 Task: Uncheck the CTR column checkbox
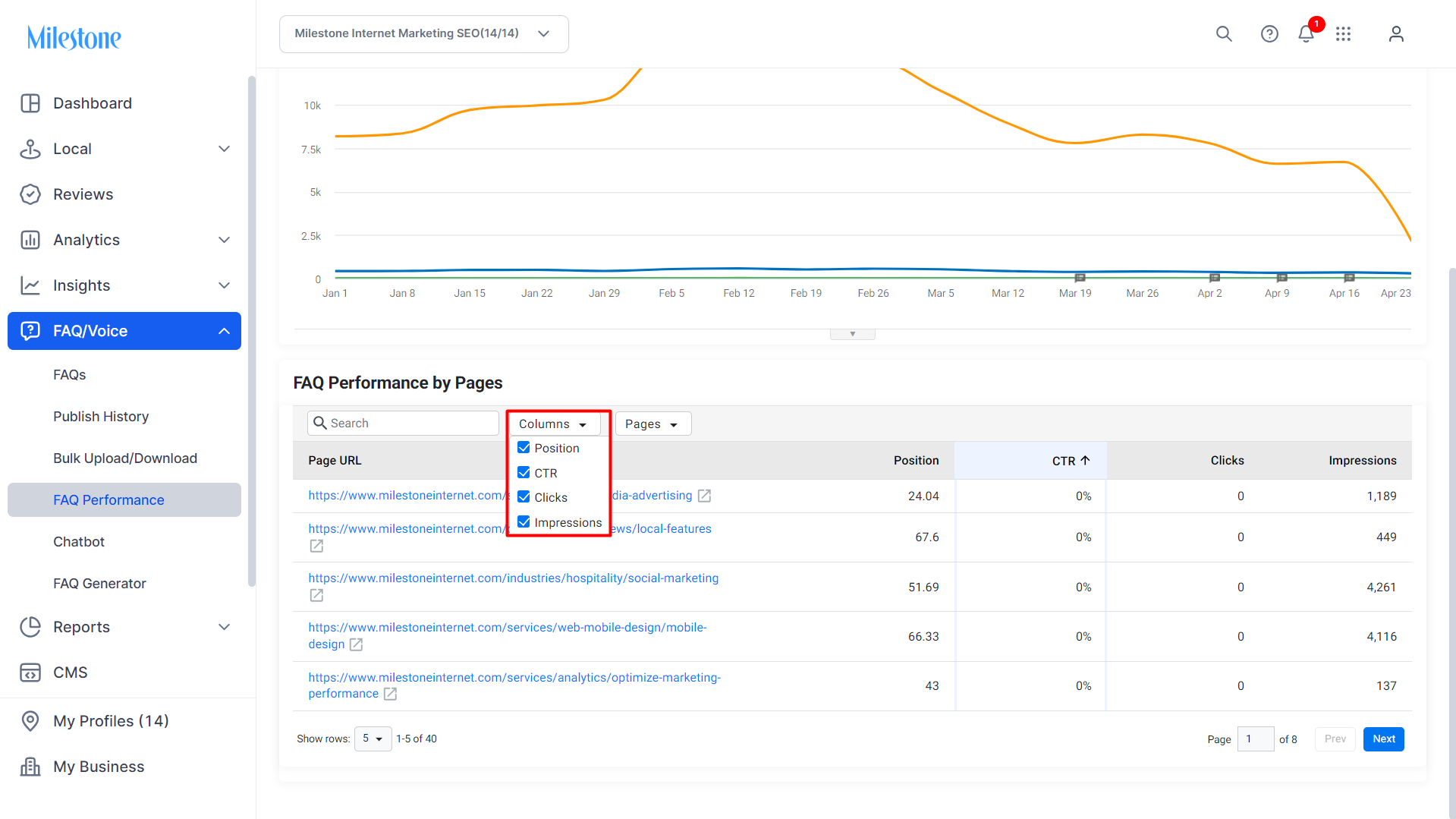click(x=524, y=473)
